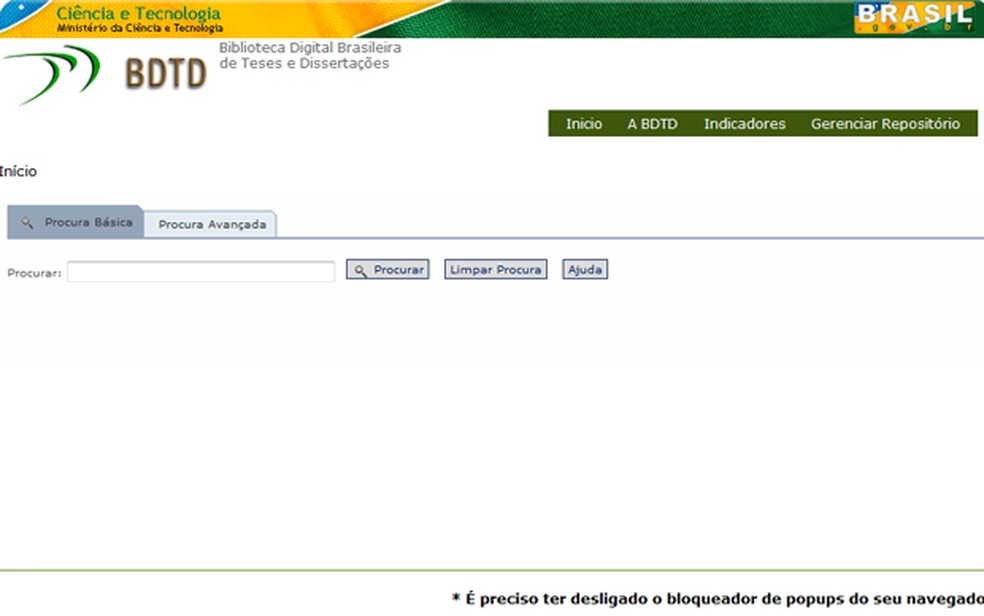The width and height of the screenshot is (984, 616).
Task: Click the popup blocker warning message
Action: (718, 595)
